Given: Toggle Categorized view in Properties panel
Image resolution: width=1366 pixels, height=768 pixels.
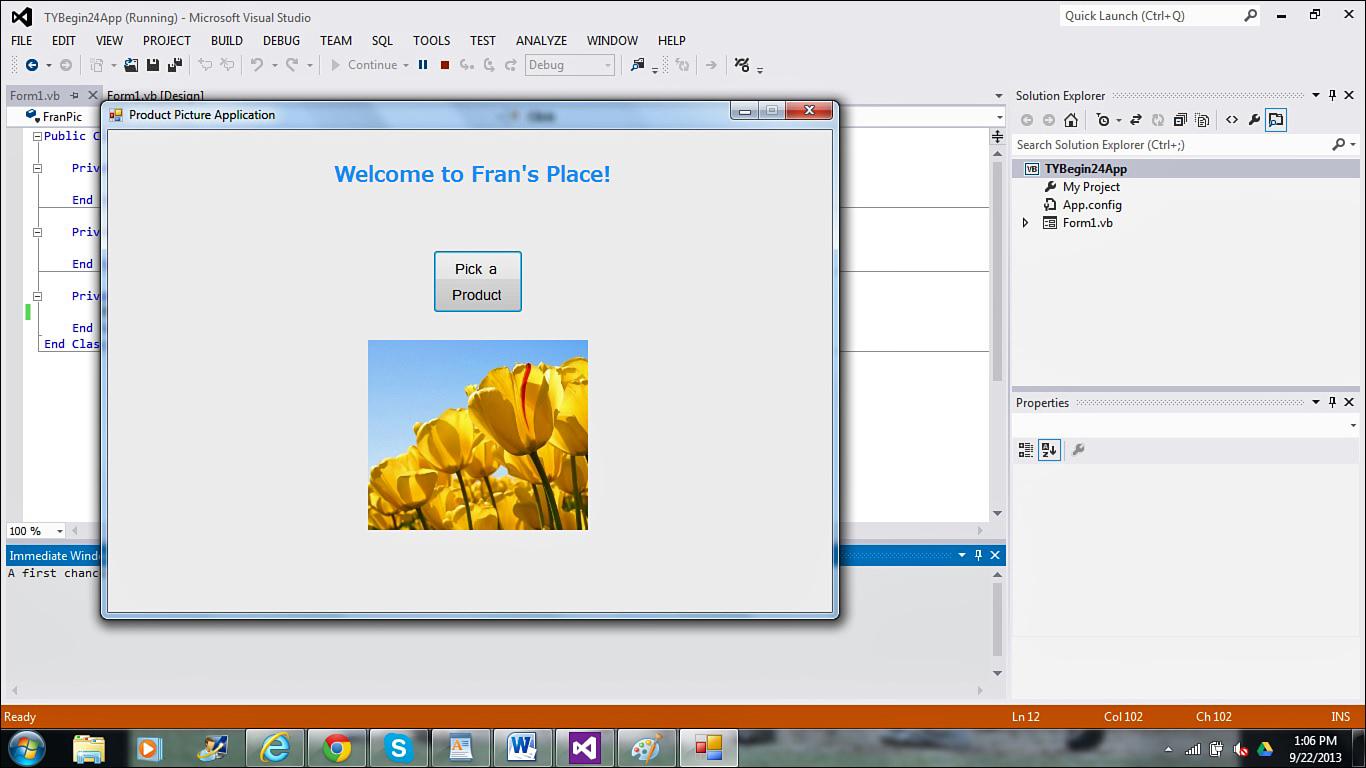Looking at the screenshot, I should 1026,450.
